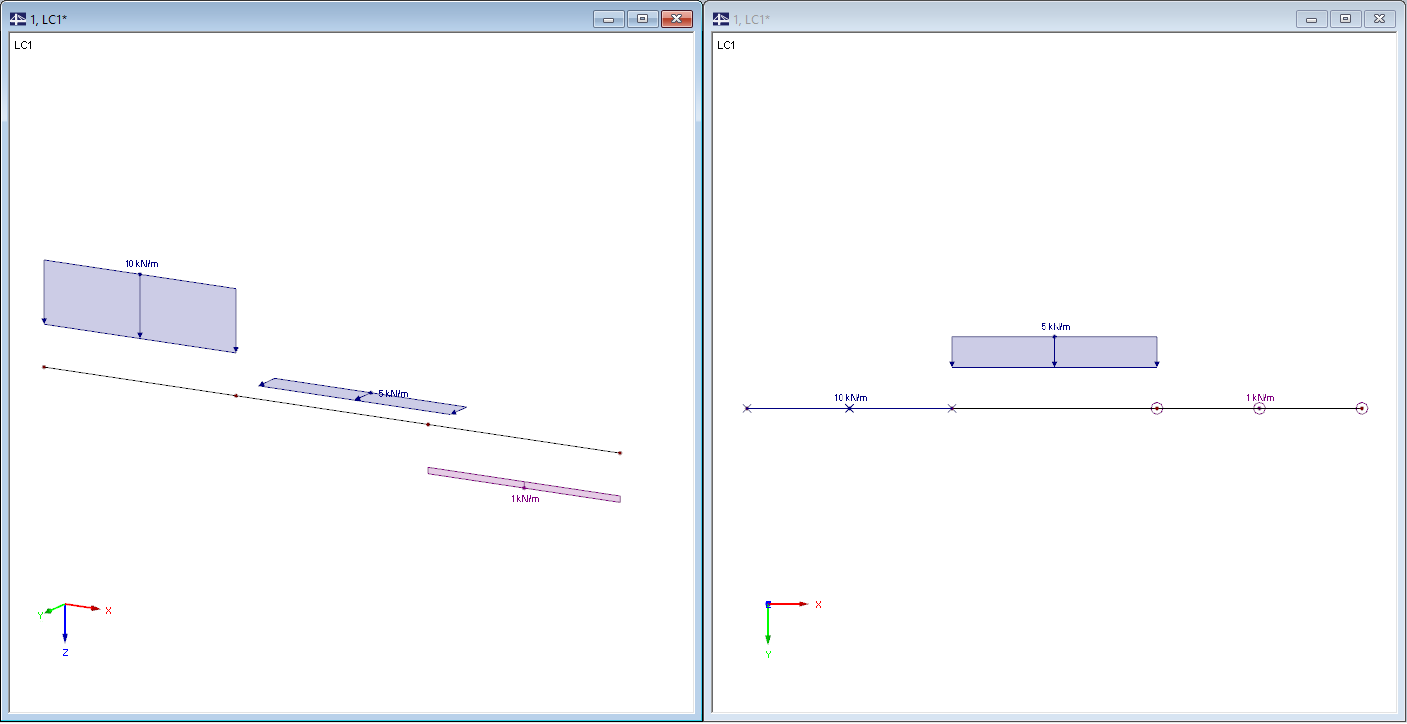The height and width of the screenshot is (724, 1407).
Task: Click the RFEM application icon on right window title bar
Action: click(x=719, y=17)
